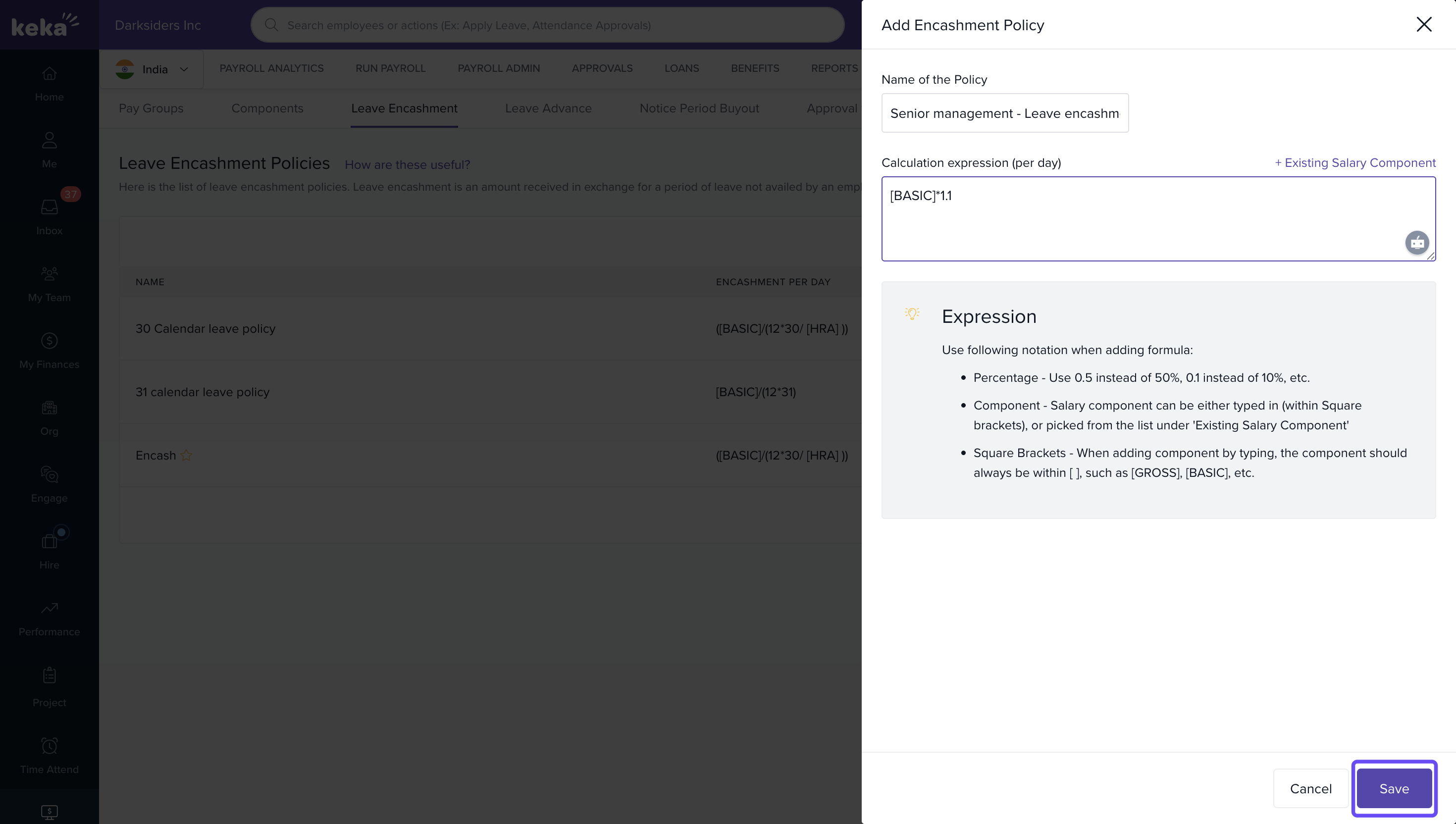The image size is (1456, 824).
Task: Close the Add Encashment Policy panel
Action: (x=1423, y=24)
